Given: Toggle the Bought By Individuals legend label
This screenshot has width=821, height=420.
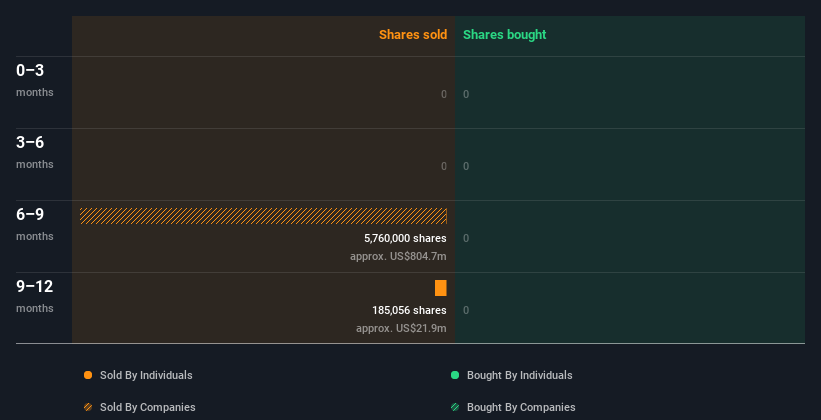Looking at the screenshot, I should point(519,375).
